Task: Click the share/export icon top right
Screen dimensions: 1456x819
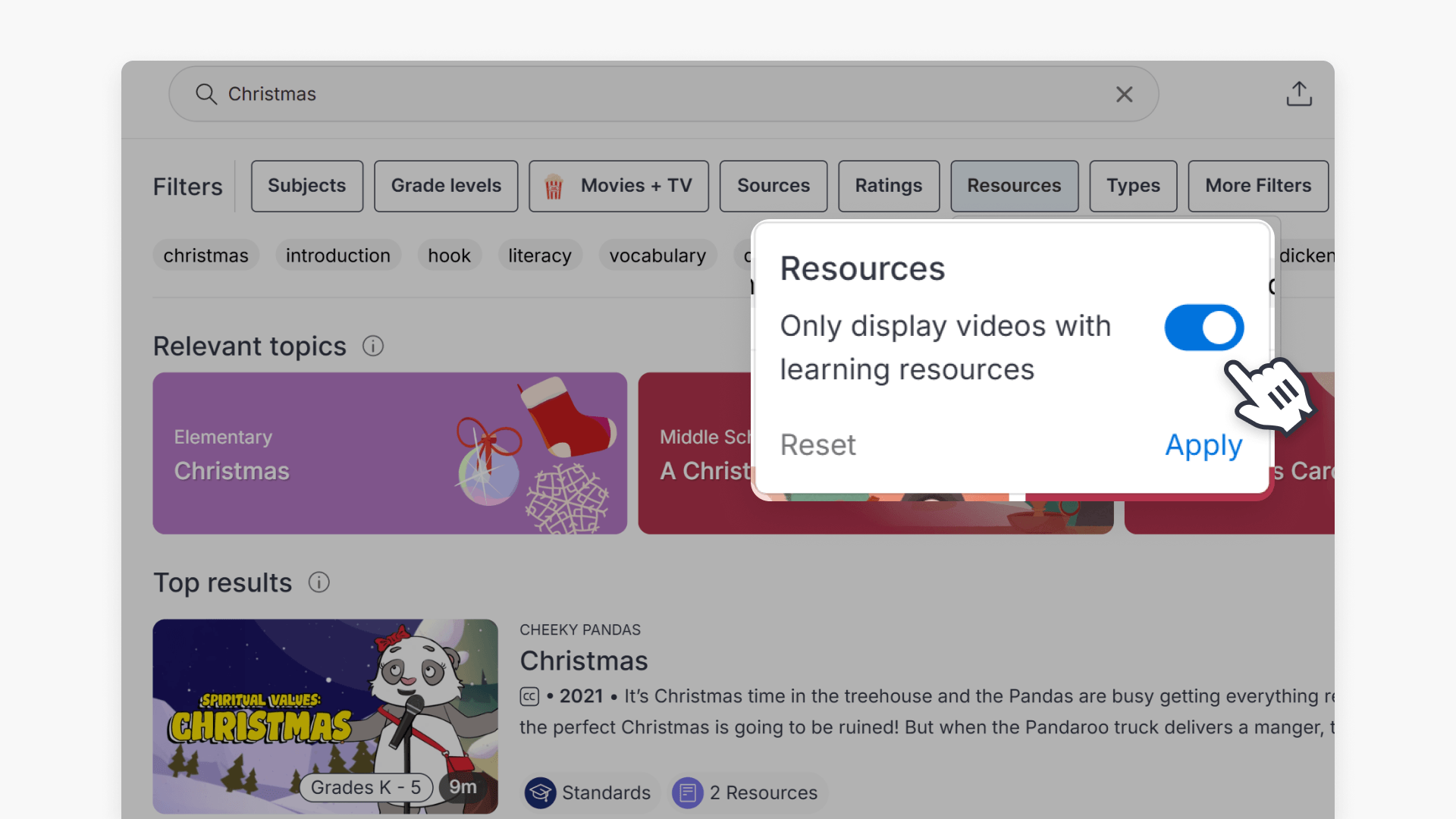Action: click(x=1298, y=93)
